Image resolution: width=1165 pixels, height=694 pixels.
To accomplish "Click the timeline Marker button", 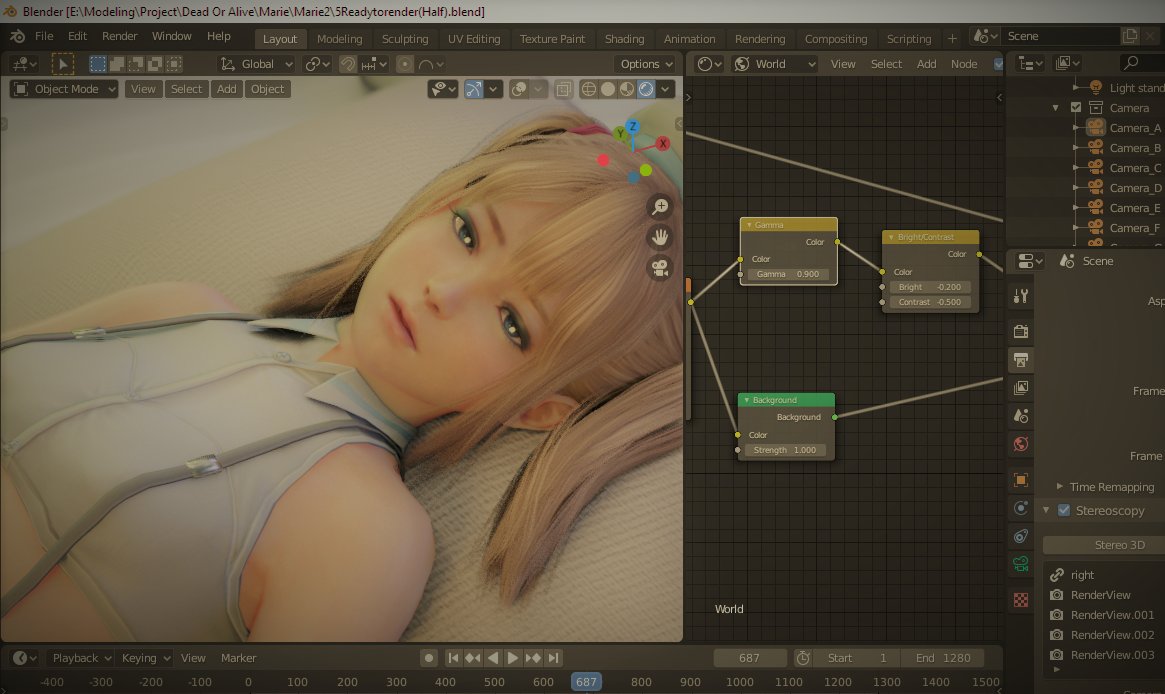I will click(238, 658).
